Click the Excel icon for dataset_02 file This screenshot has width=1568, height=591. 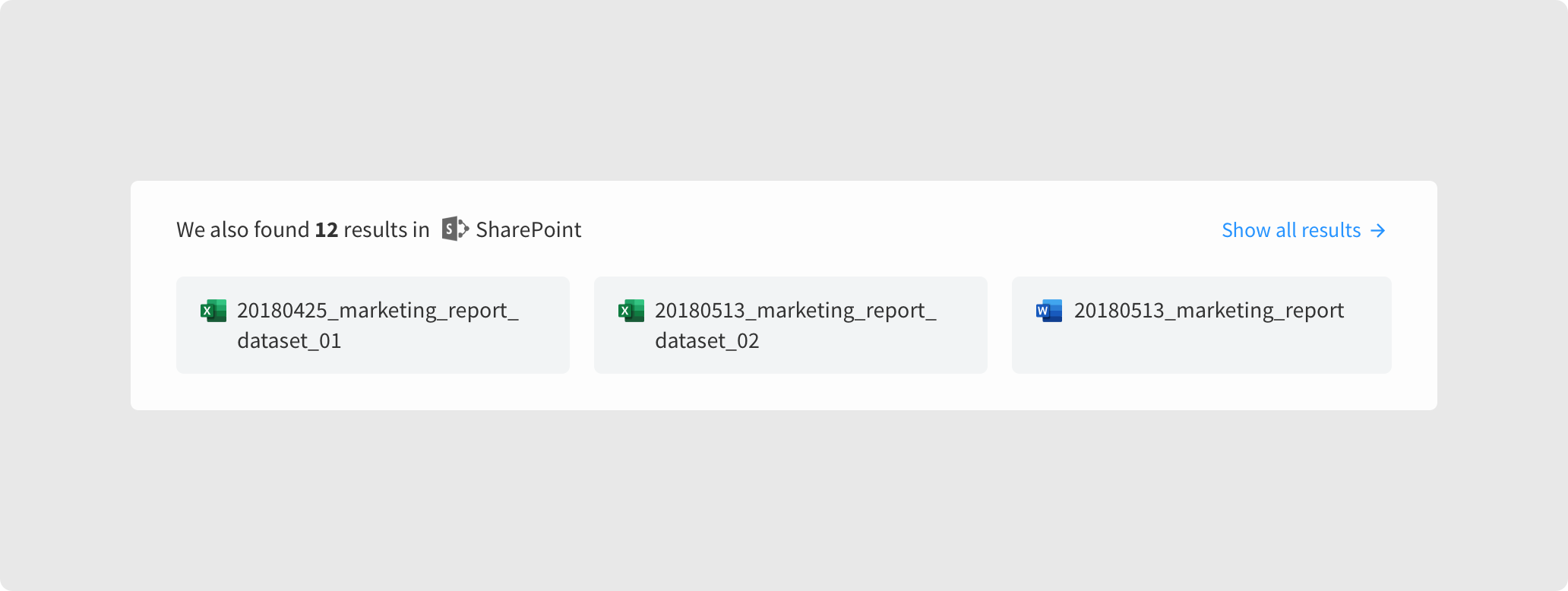[631, 311]
